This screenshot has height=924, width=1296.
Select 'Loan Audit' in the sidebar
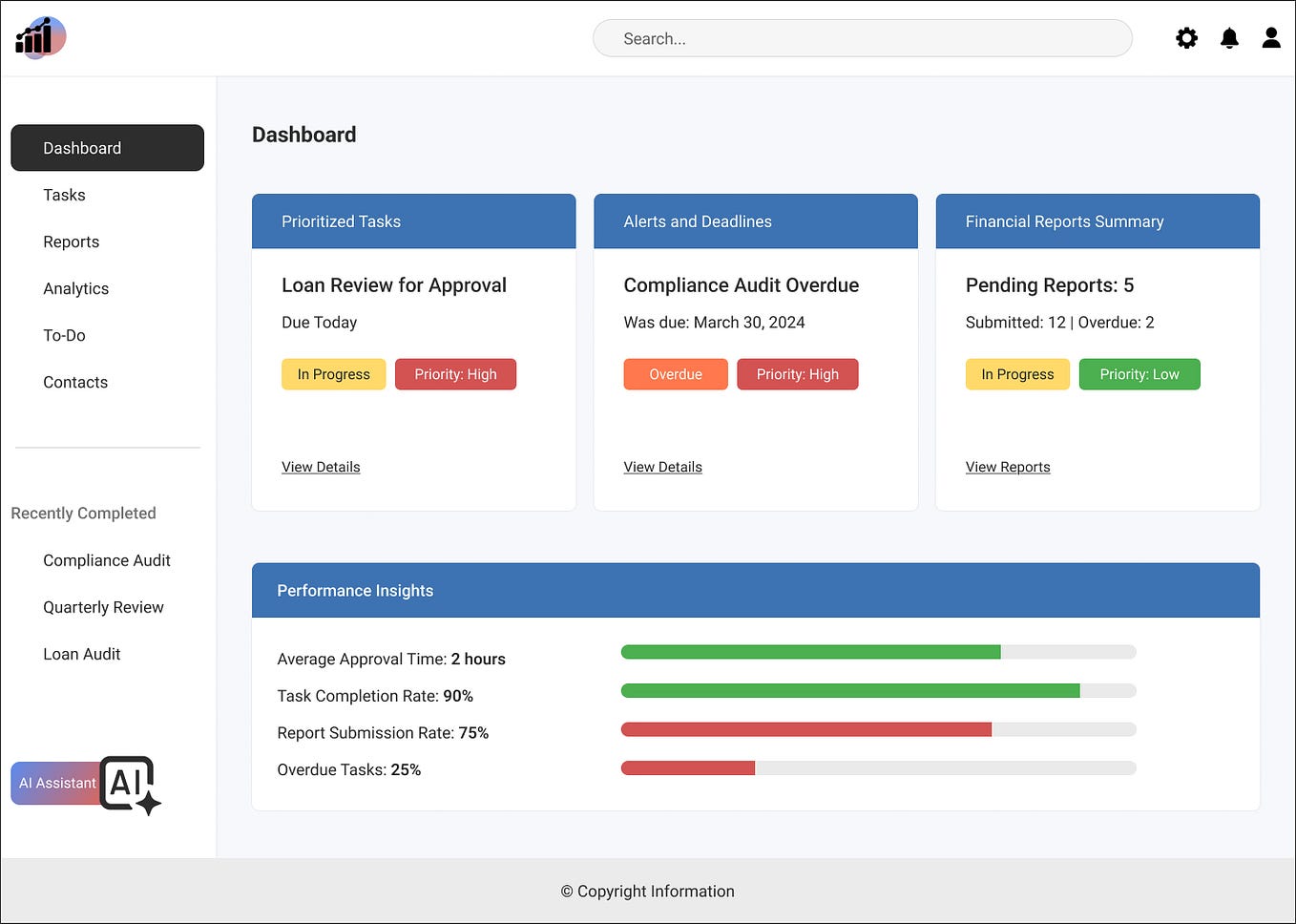[x=81, y=654]
